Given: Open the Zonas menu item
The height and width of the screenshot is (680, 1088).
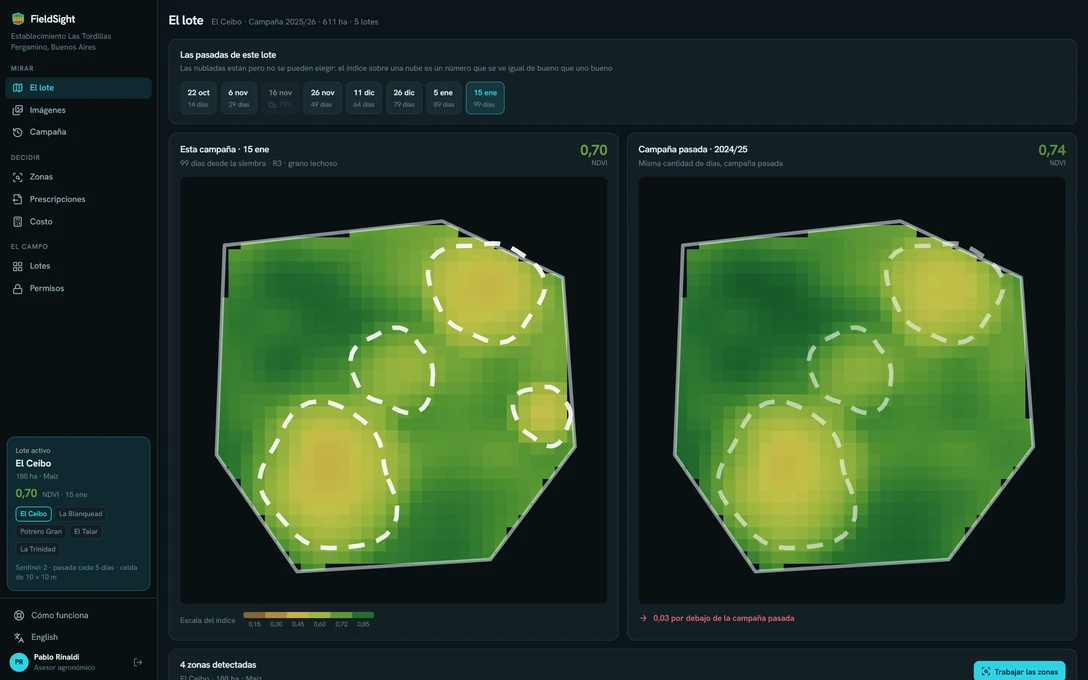Looking at the screenshot, I should tap(78, 177).
